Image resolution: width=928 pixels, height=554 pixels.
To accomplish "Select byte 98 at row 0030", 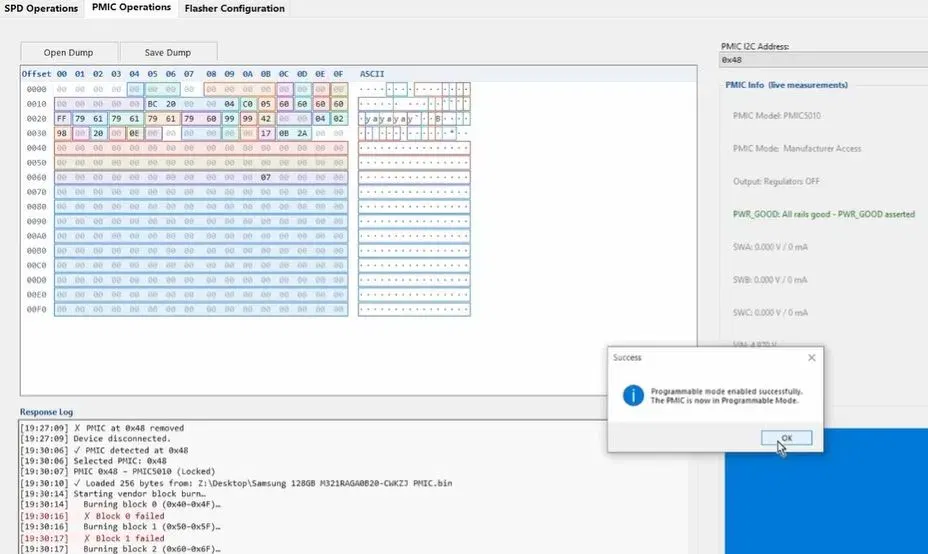I will tap(62, 133).
